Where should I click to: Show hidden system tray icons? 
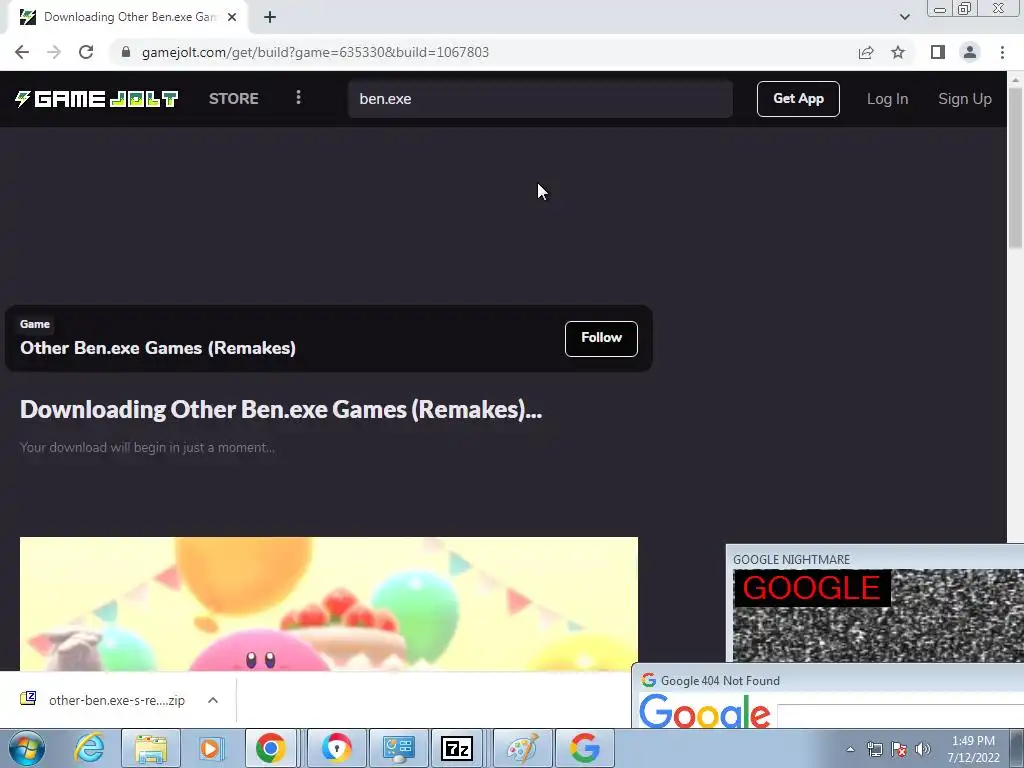click(x=850, y=749)
